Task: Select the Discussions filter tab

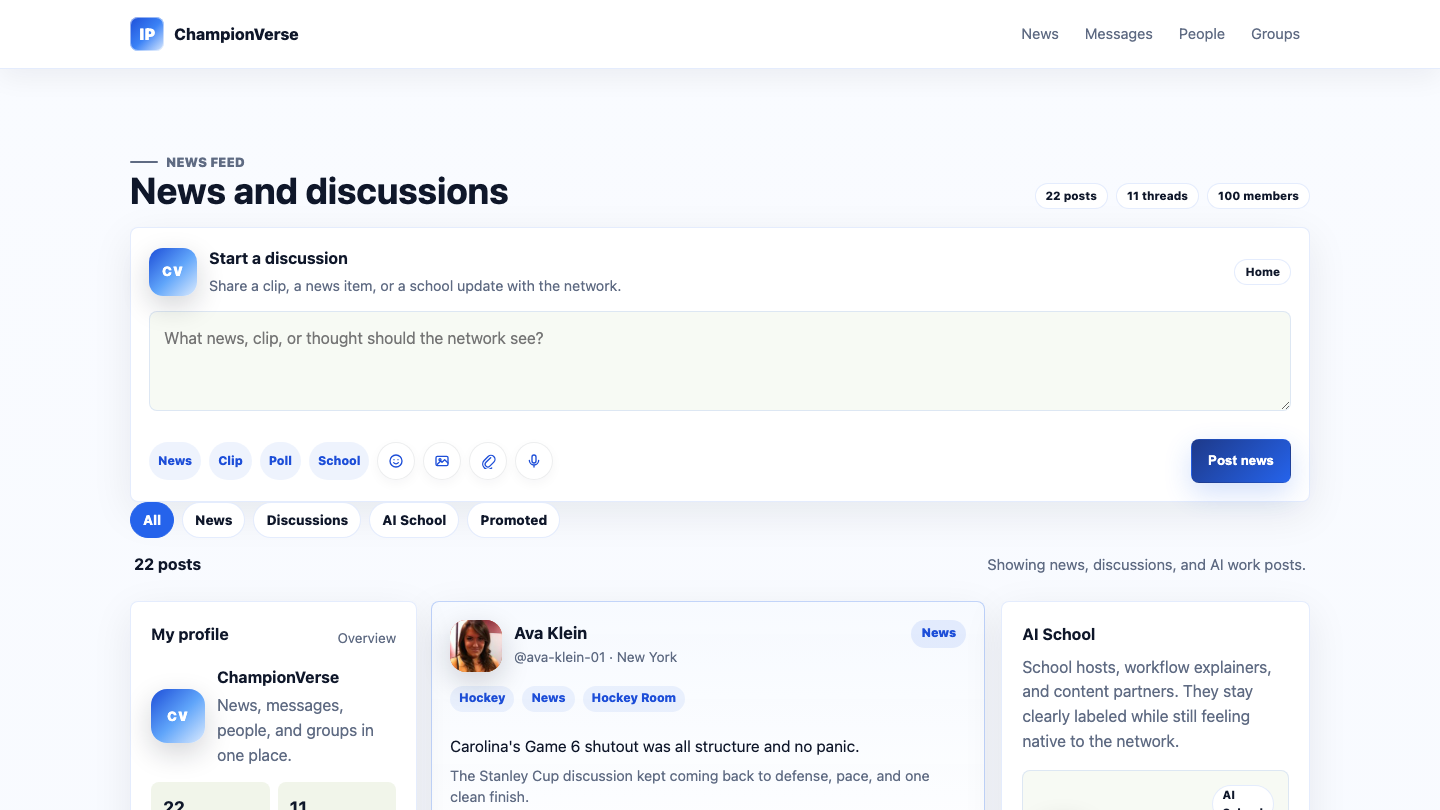Action: coord(307,520)
